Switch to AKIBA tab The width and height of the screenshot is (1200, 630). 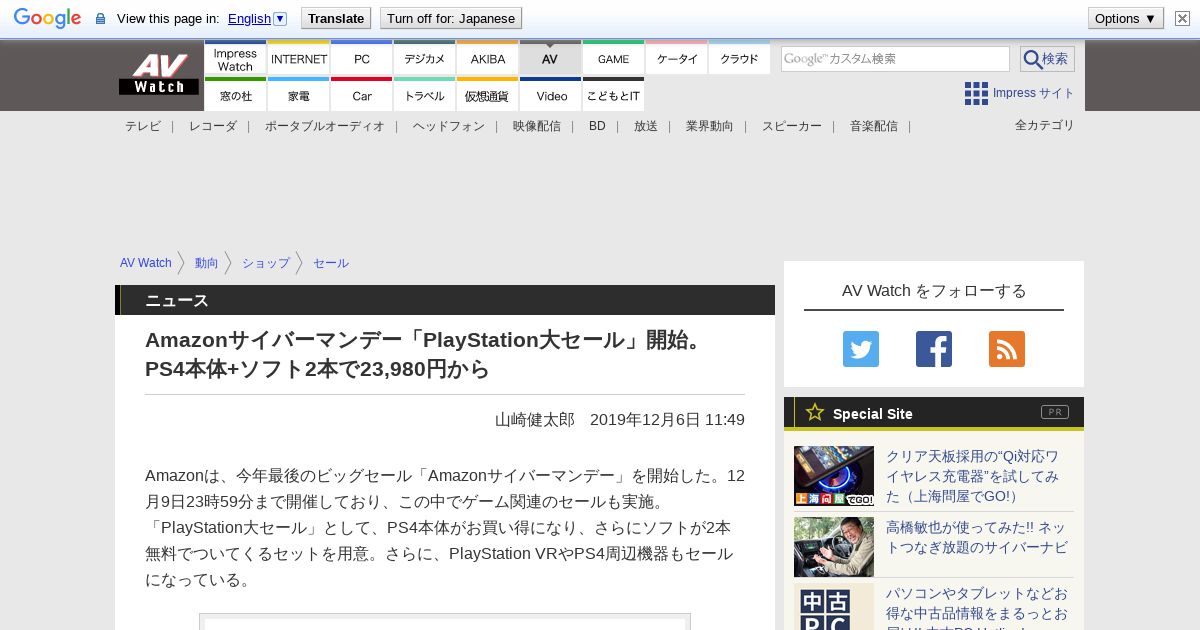488,59
